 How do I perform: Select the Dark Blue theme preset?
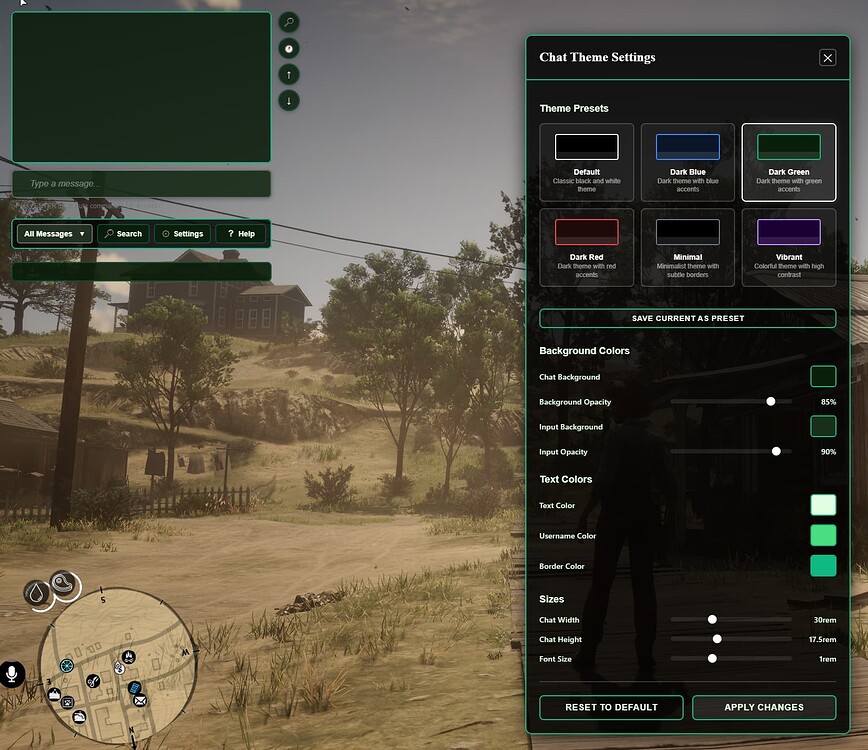[x=688, y=162]
